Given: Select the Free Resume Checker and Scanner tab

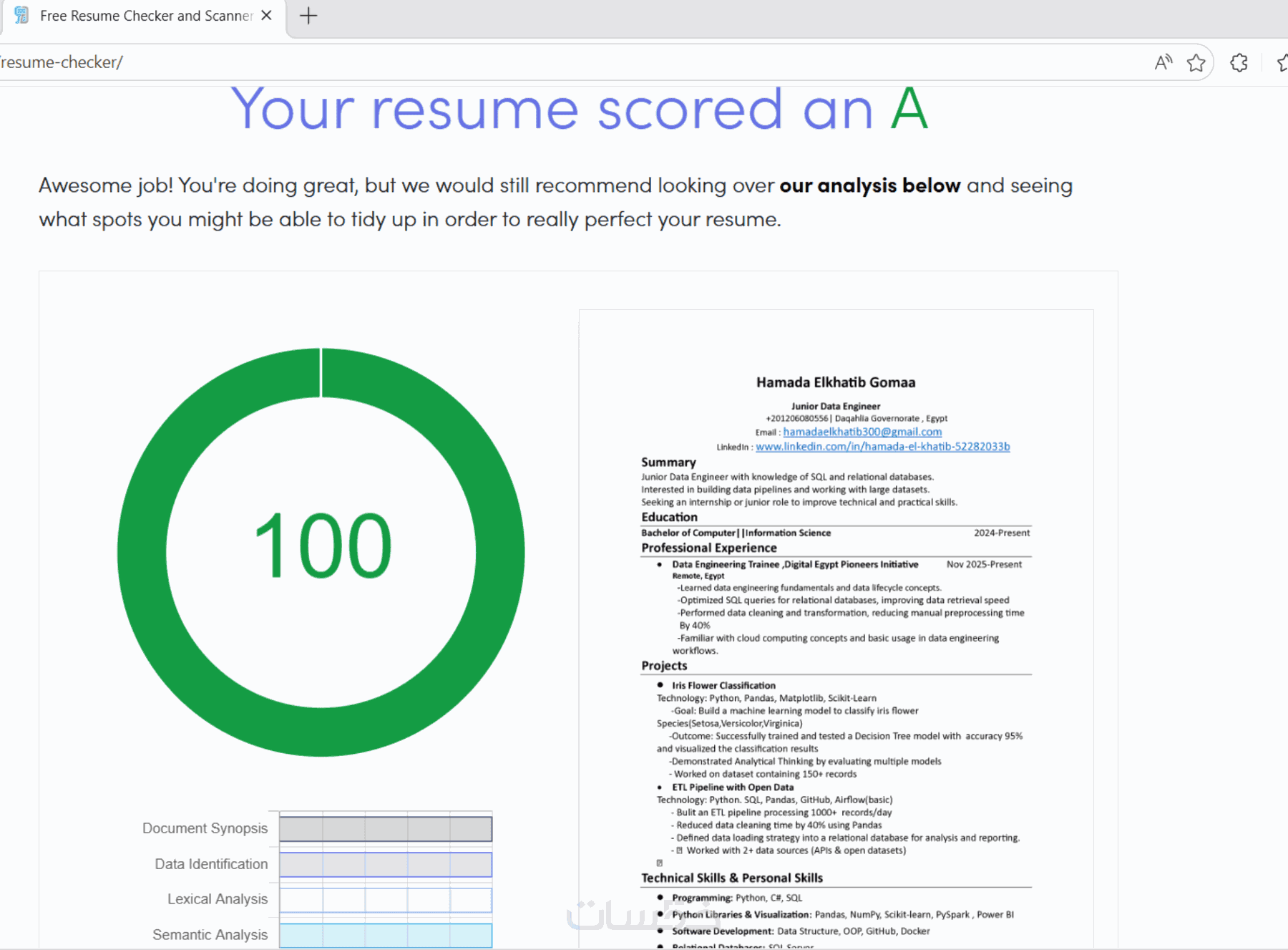Looking at the screenshot, I should tap(143, 16).
